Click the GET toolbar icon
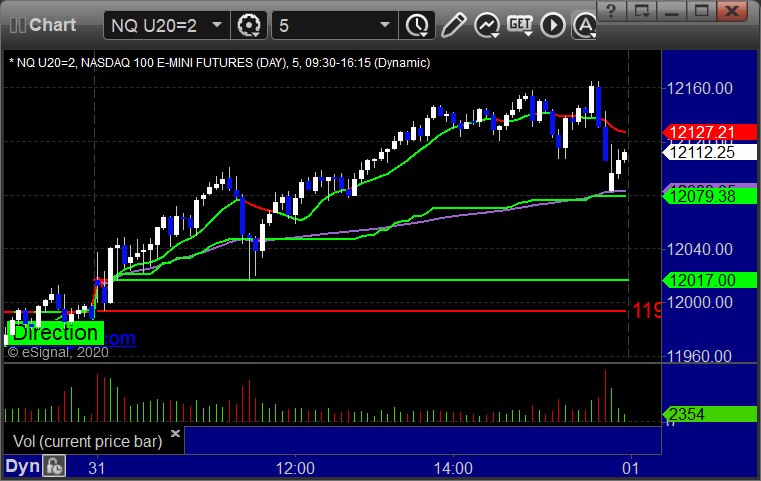 point(520,25)
